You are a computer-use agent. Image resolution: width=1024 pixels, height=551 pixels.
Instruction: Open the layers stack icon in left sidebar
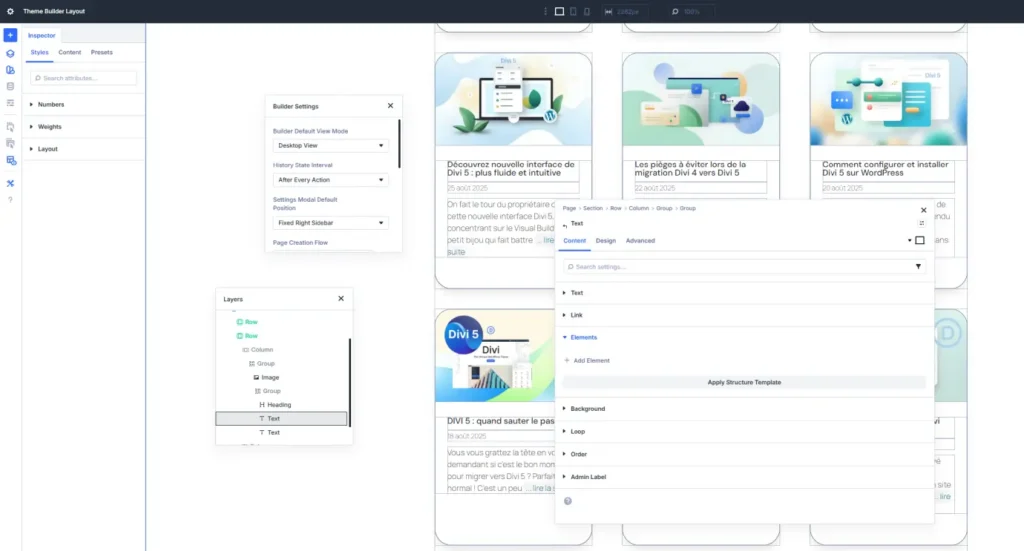pos(10,54)
